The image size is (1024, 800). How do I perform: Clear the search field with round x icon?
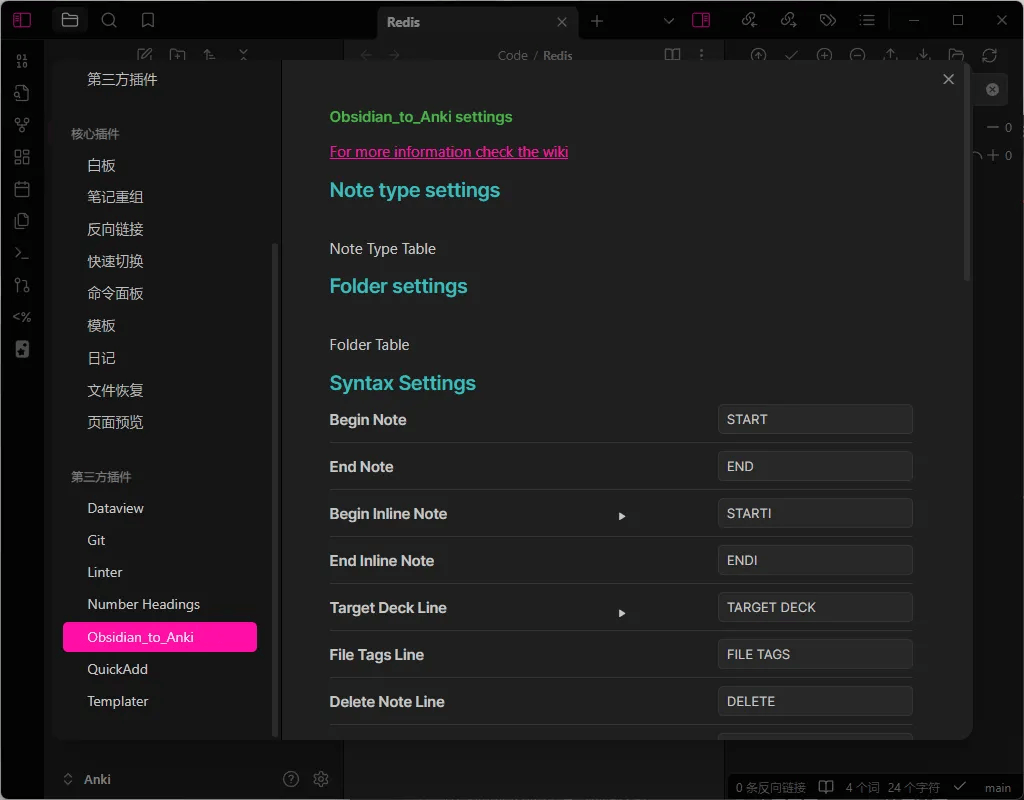[x=992, y=89]
